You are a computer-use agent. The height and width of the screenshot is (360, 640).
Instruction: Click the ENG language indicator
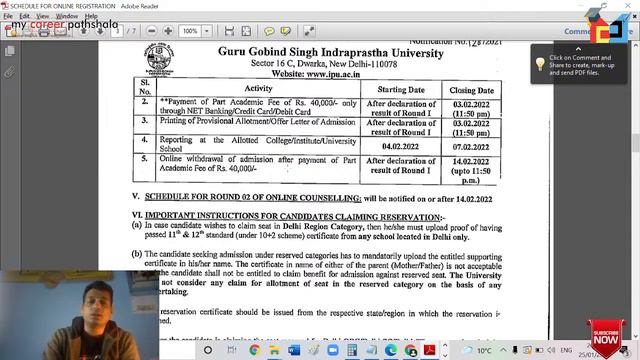566,350
